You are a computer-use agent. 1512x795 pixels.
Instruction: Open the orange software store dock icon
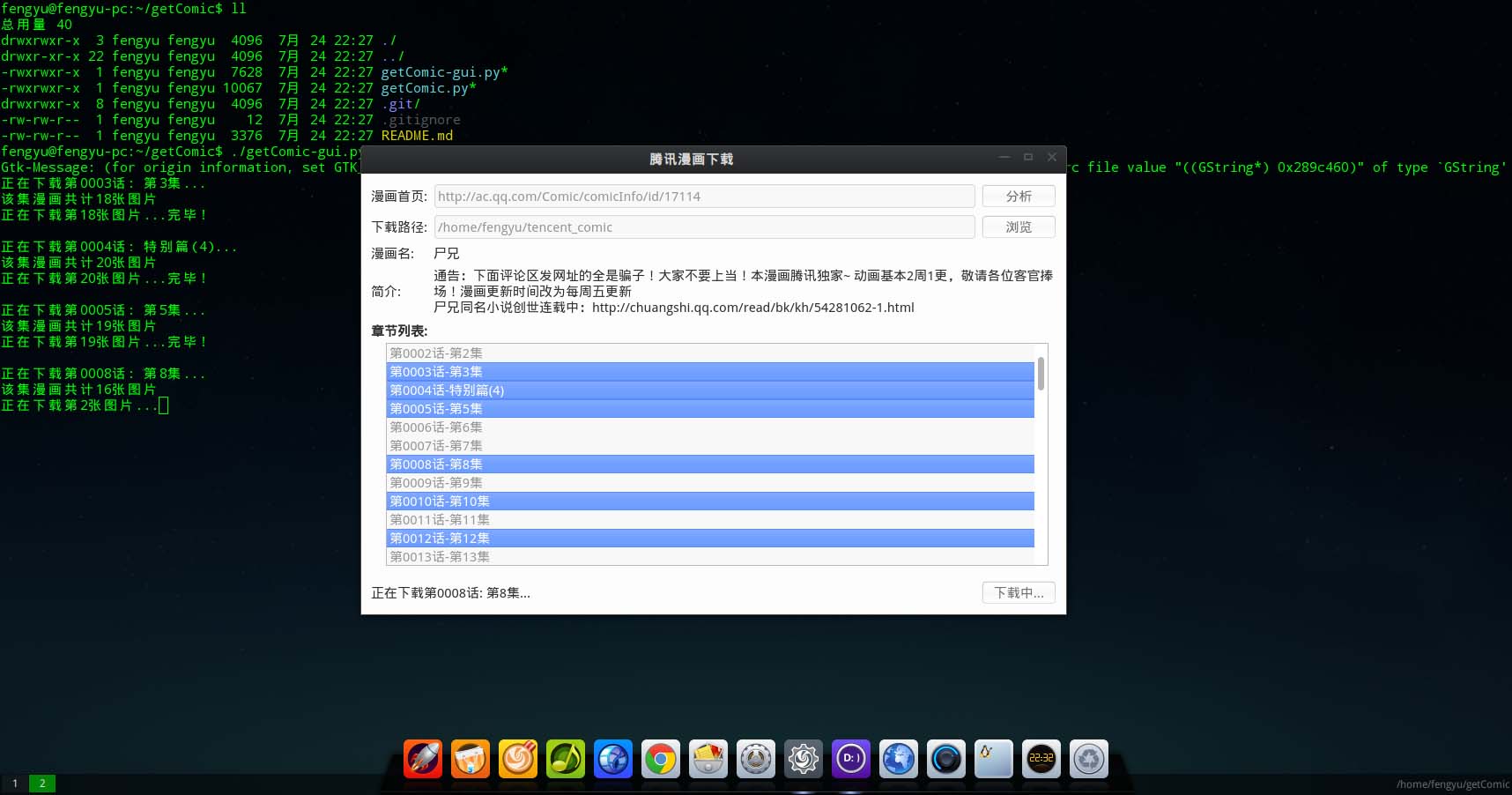[471, 759]
